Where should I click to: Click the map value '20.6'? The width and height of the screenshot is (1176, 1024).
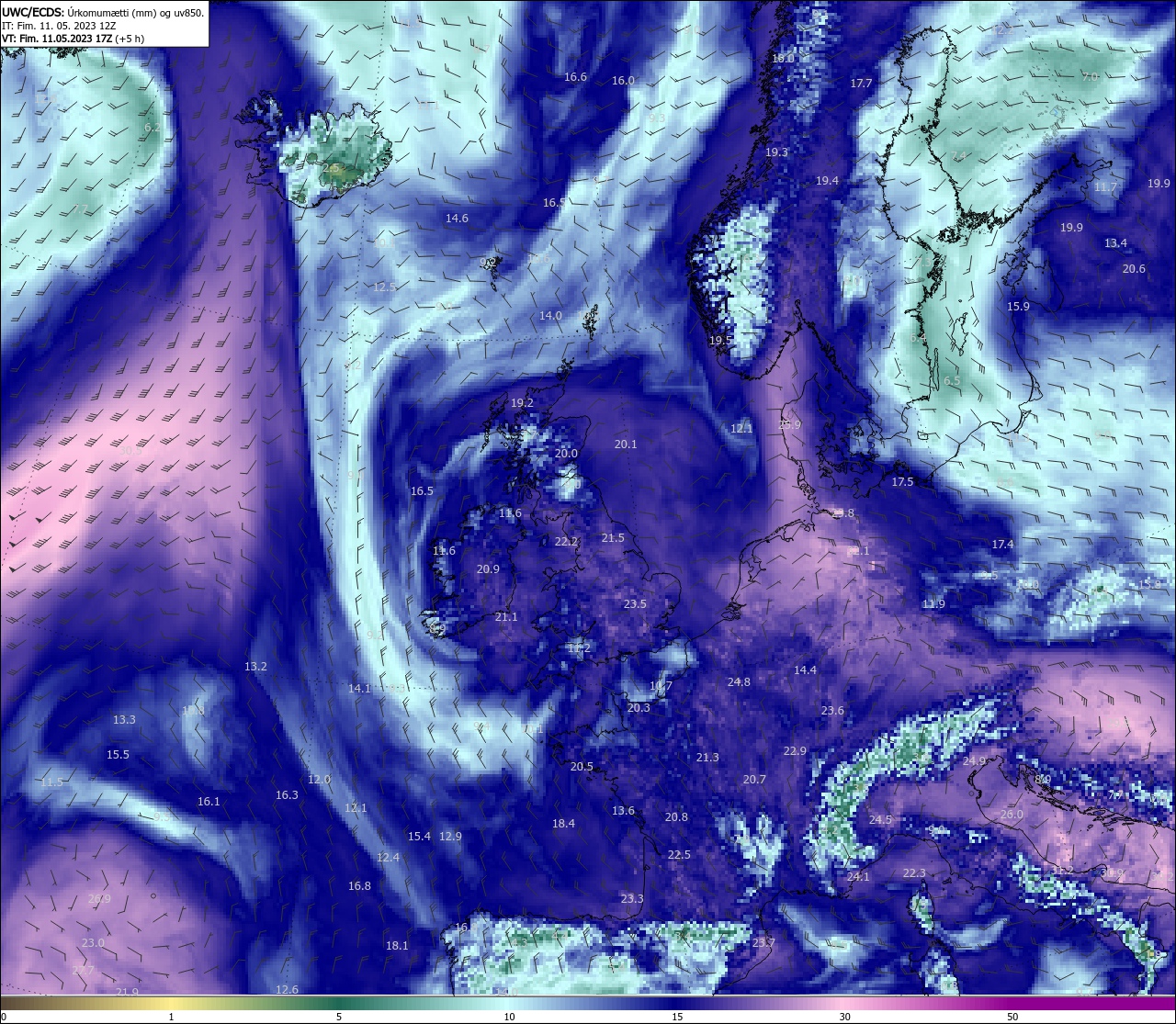pos(1134,269)
